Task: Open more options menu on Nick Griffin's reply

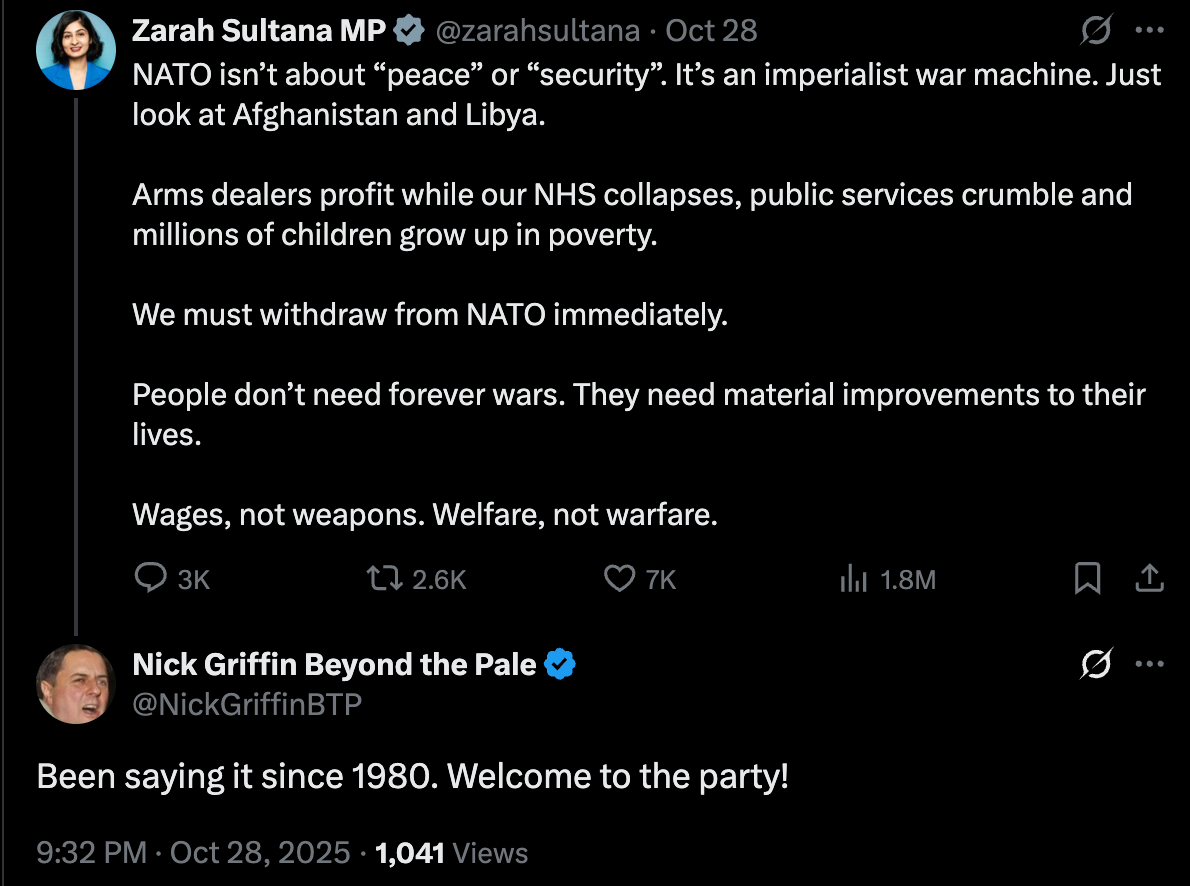Action: (x=1150, y=663)
